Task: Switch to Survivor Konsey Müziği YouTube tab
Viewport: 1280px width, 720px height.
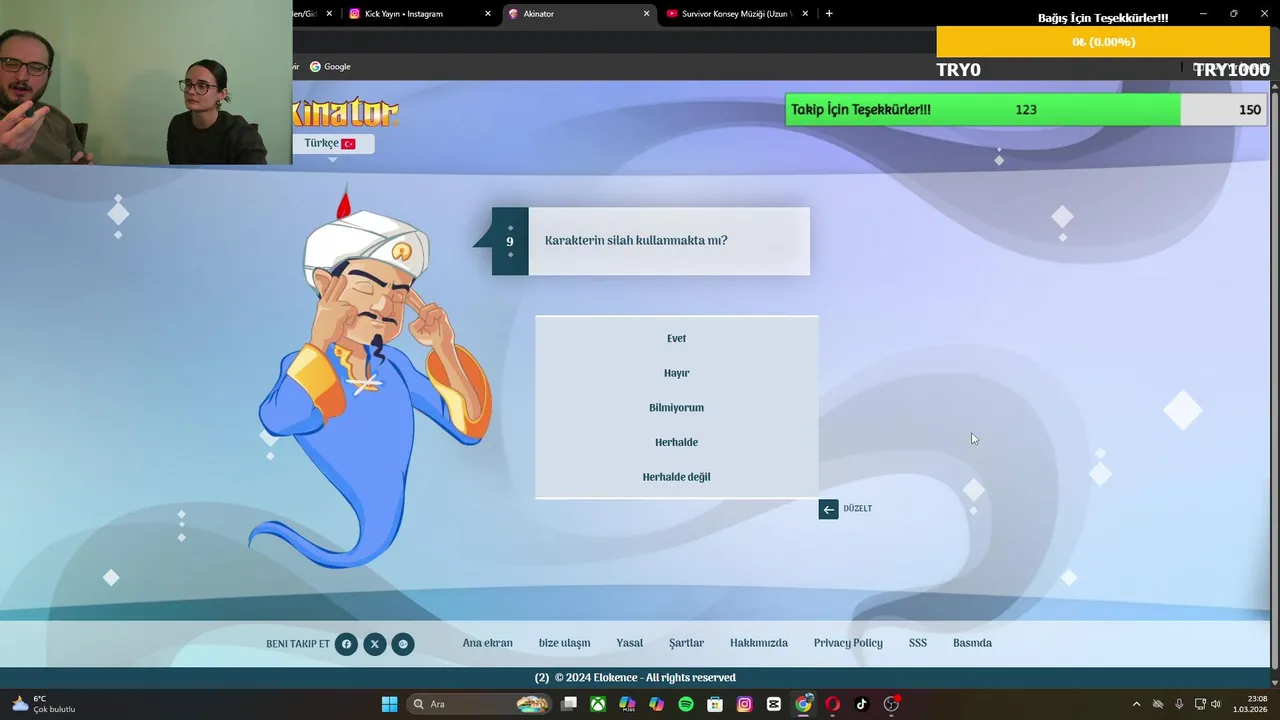Action: pyautogui.click(x=737, y=14)
